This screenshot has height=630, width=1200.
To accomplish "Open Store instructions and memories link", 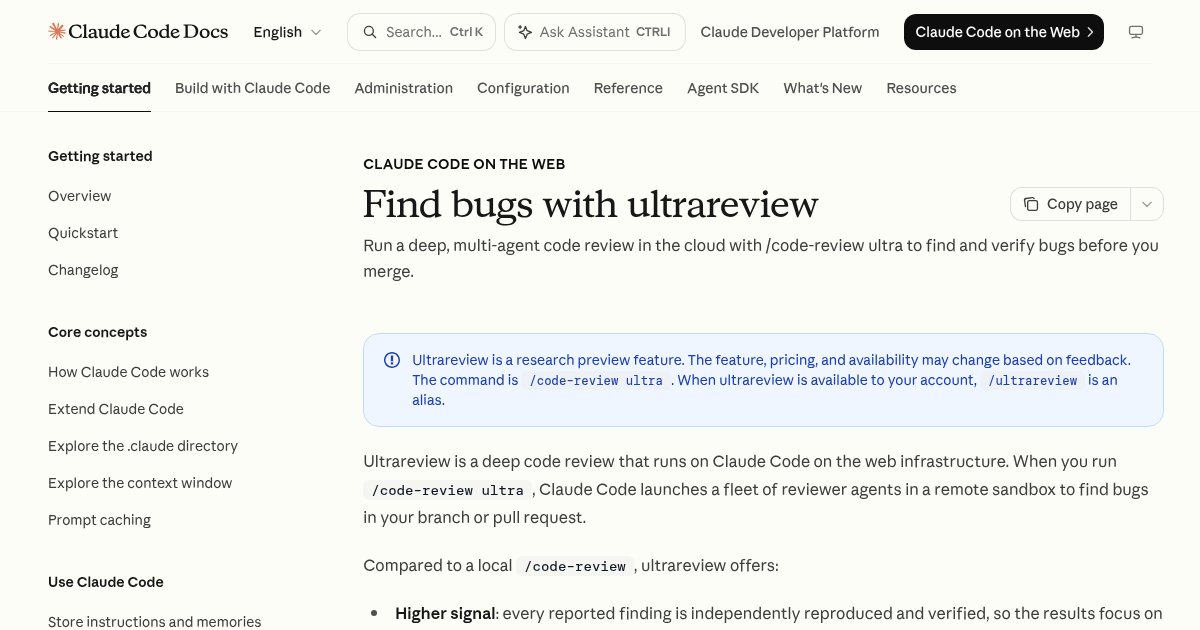I will point(154,622).
